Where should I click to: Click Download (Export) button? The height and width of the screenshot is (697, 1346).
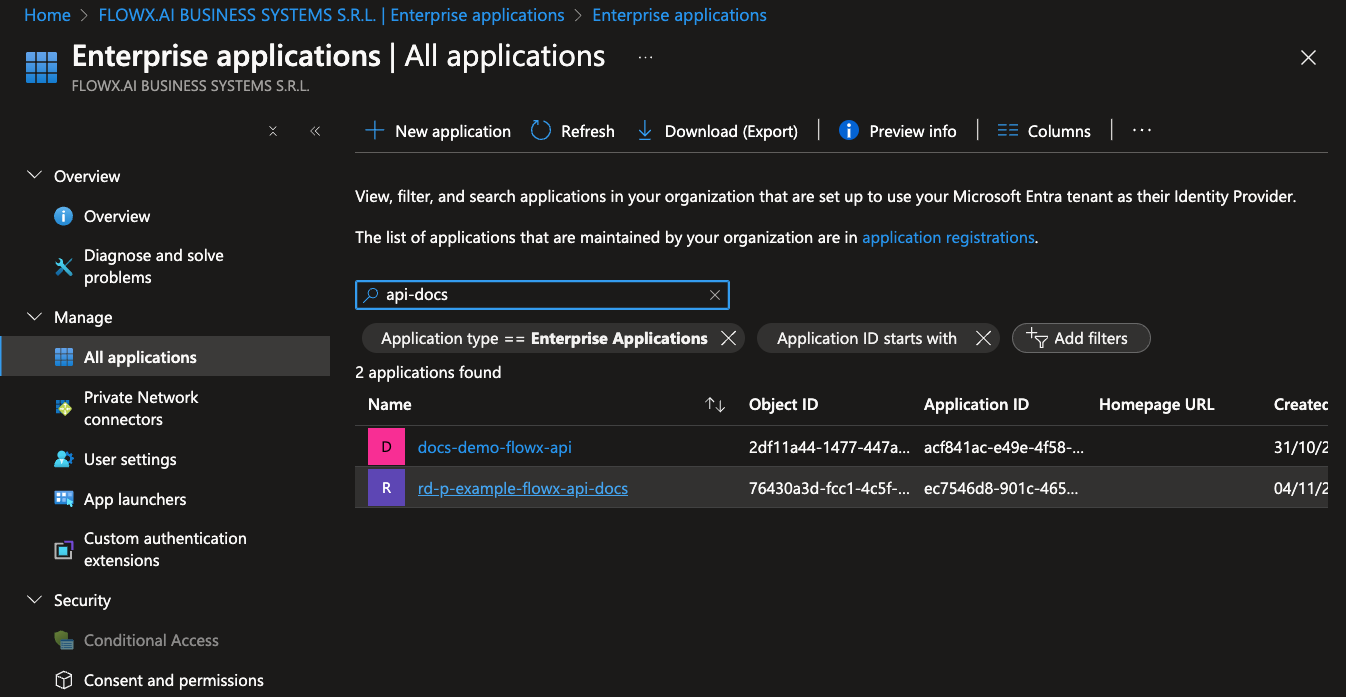pyautogui.click(x=717, y=131)
